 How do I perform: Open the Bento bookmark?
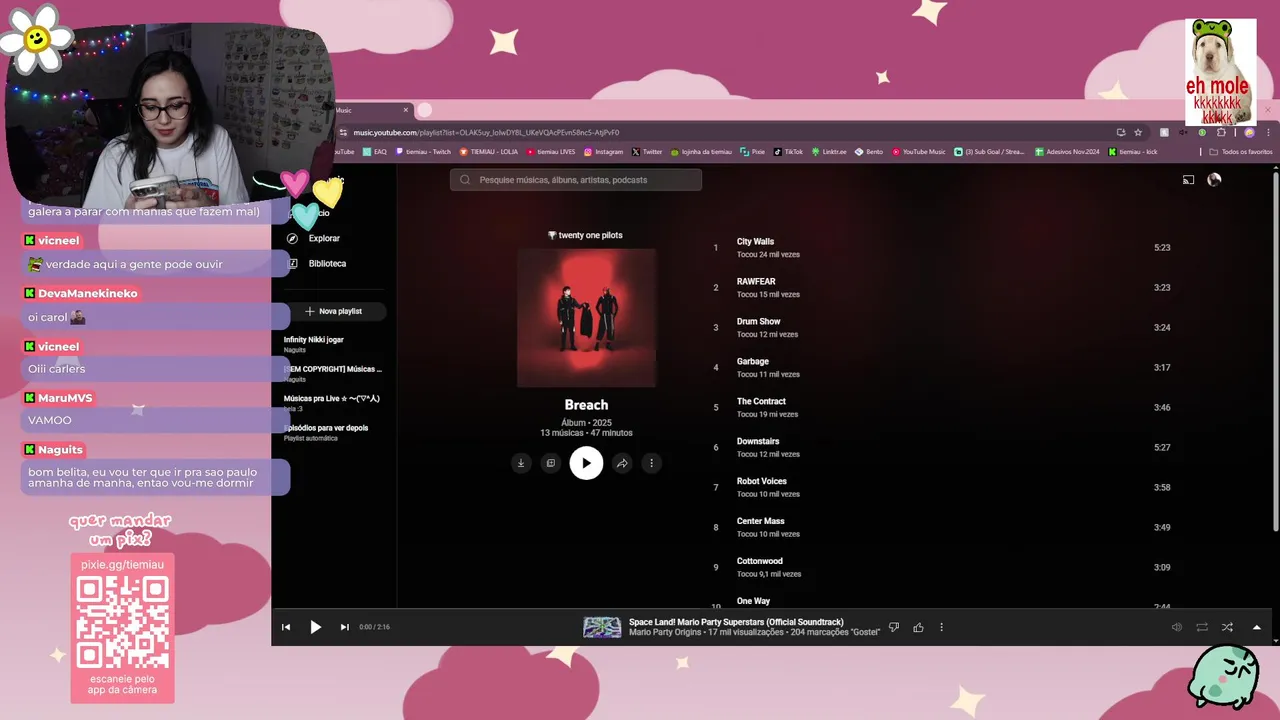pyautogui.click(x=869, y=152)
